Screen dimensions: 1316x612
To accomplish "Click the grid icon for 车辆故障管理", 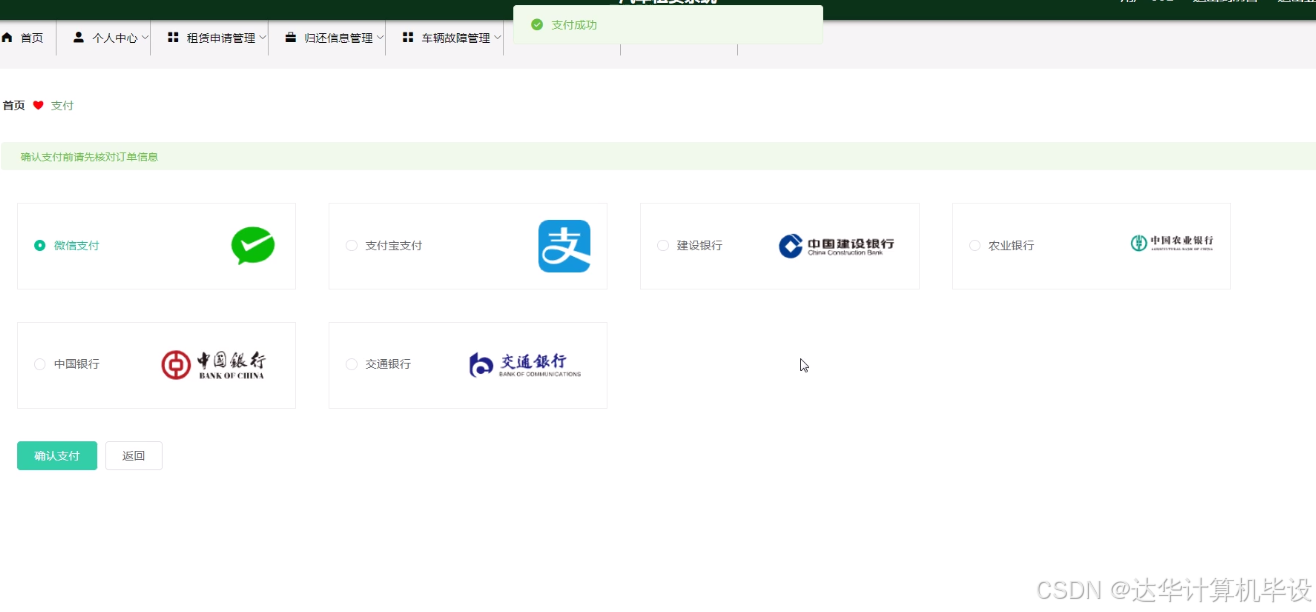I will [x=408, y=37].
